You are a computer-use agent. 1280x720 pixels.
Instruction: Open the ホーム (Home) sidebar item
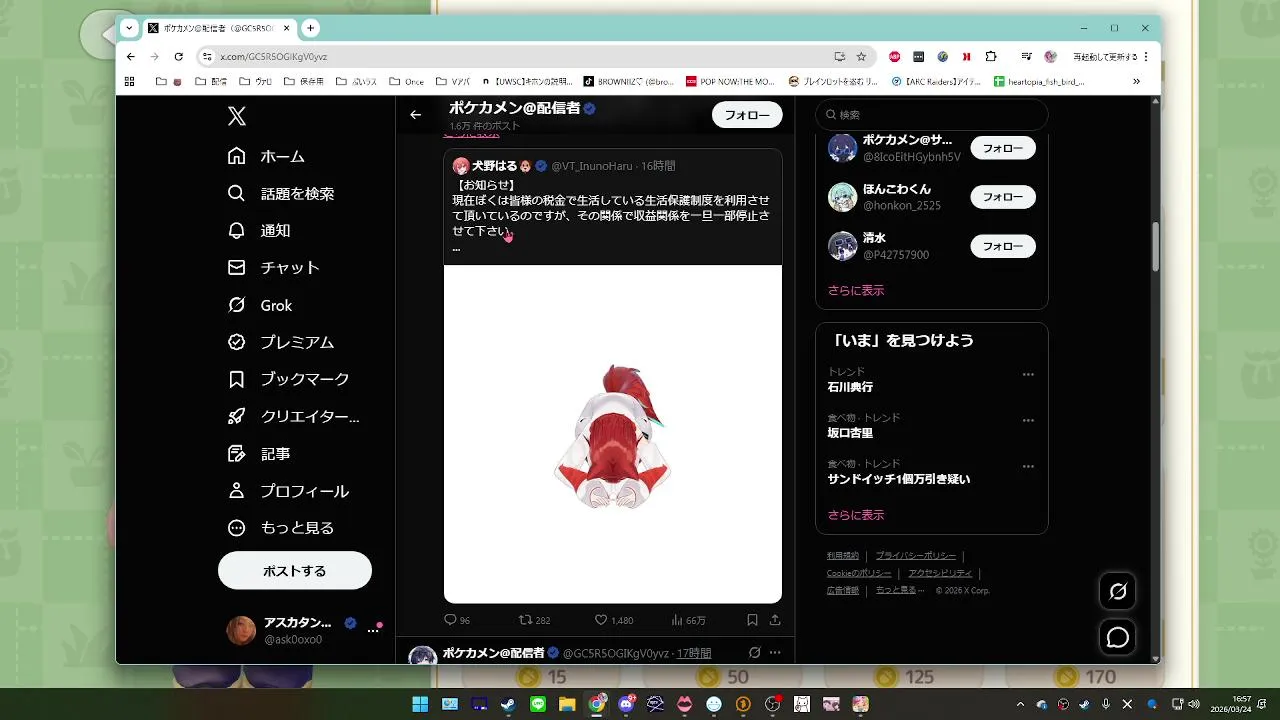tap(266, 156)
